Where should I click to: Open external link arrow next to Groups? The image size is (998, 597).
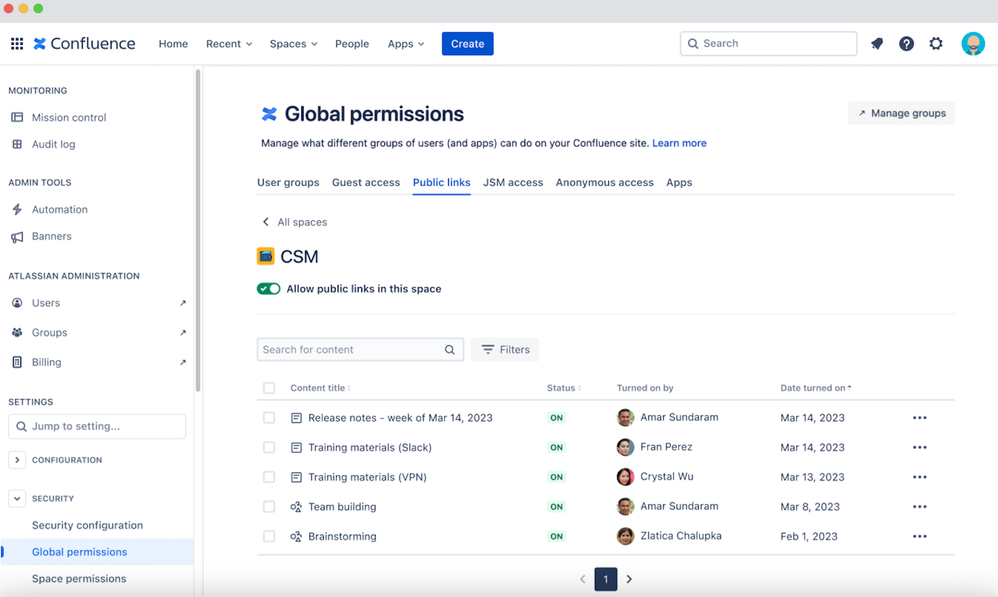click(183, 332)
